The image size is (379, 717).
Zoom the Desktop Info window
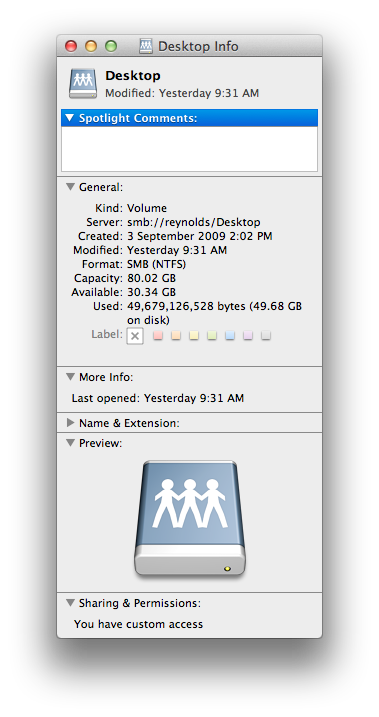tap(111, 46)
